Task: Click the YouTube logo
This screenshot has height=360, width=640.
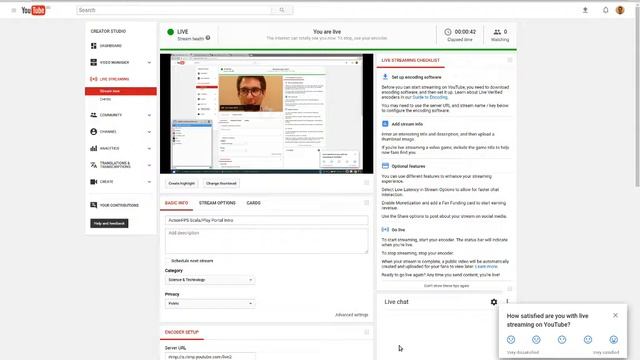Action: click(33, 10)
